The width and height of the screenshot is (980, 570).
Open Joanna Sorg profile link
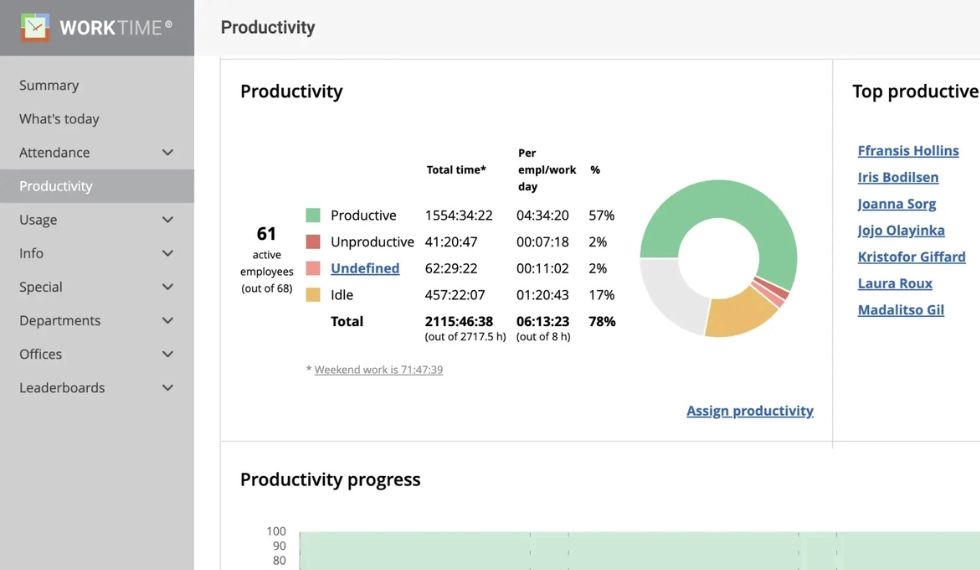[x=897, y=204]
